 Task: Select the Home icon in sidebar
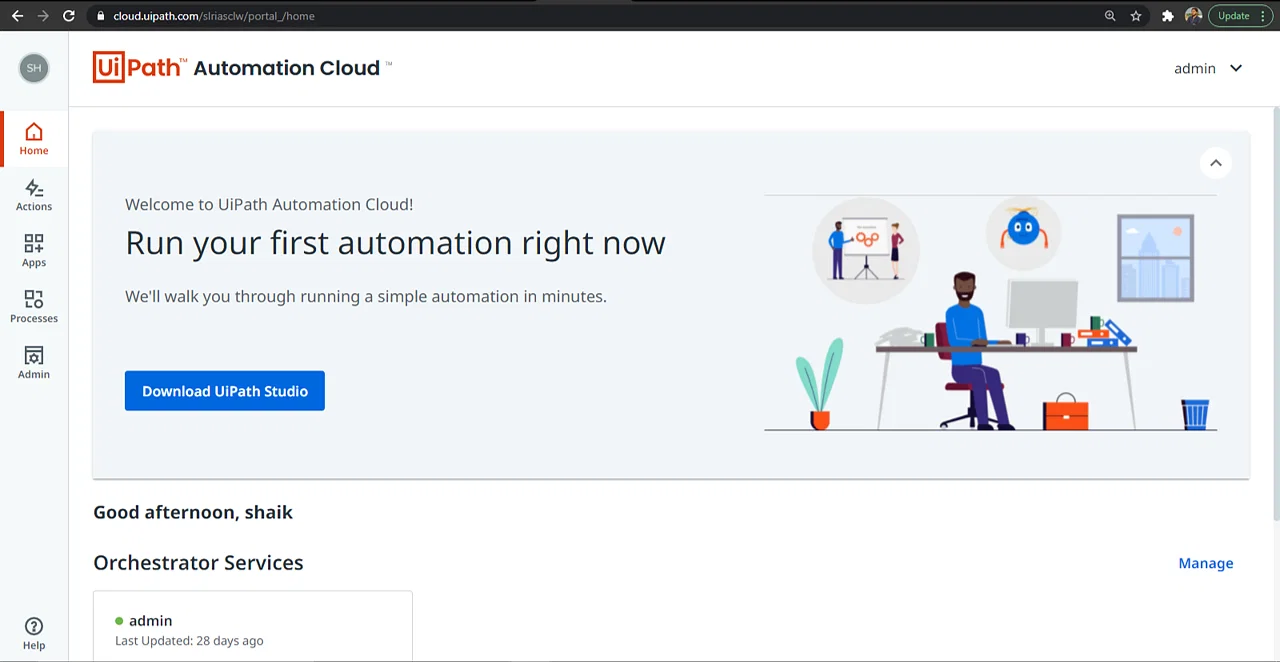tap(33, 138)
